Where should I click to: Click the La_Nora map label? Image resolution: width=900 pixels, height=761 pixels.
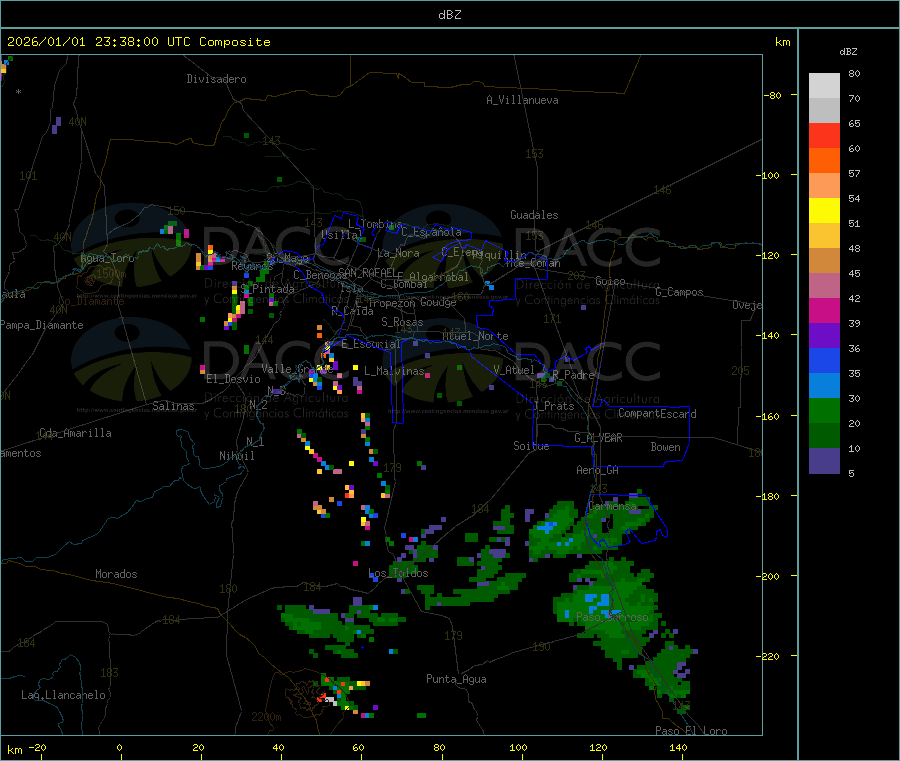398,253
